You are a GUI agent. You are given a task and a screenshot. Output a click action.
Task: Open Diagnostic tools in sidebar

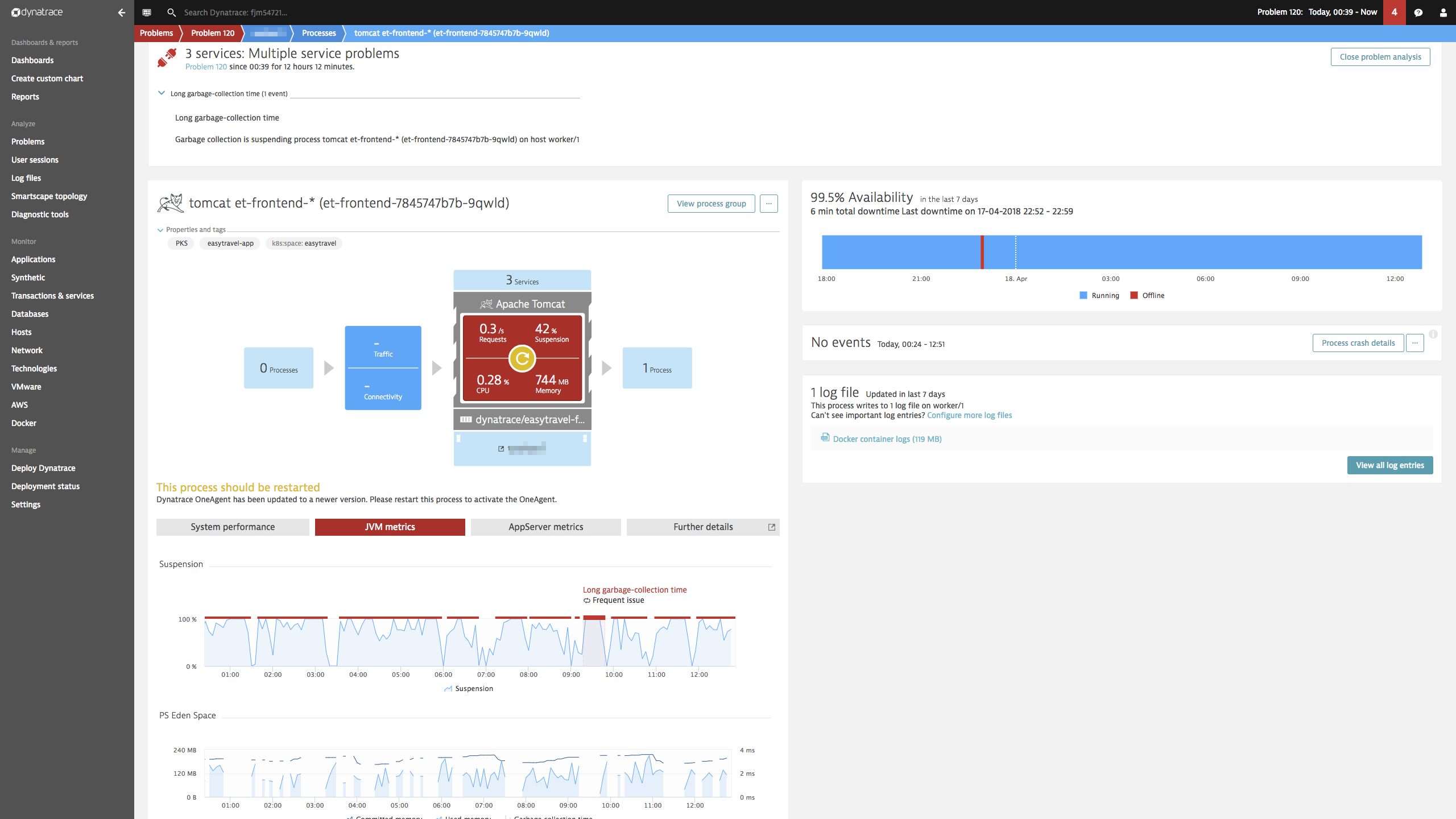coord(40,214)
